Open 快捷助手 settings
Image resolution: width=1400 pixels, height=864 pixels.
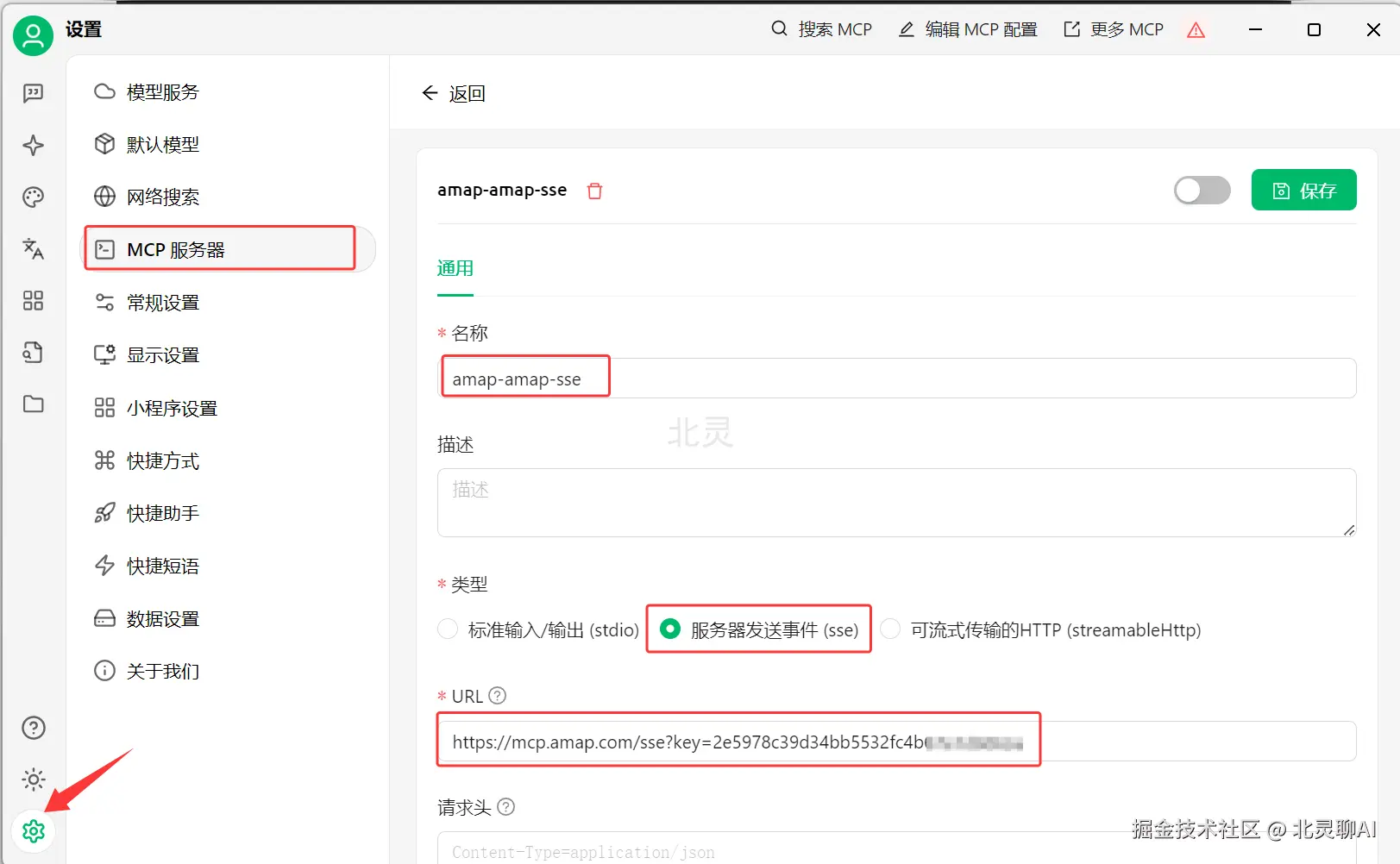229,513
